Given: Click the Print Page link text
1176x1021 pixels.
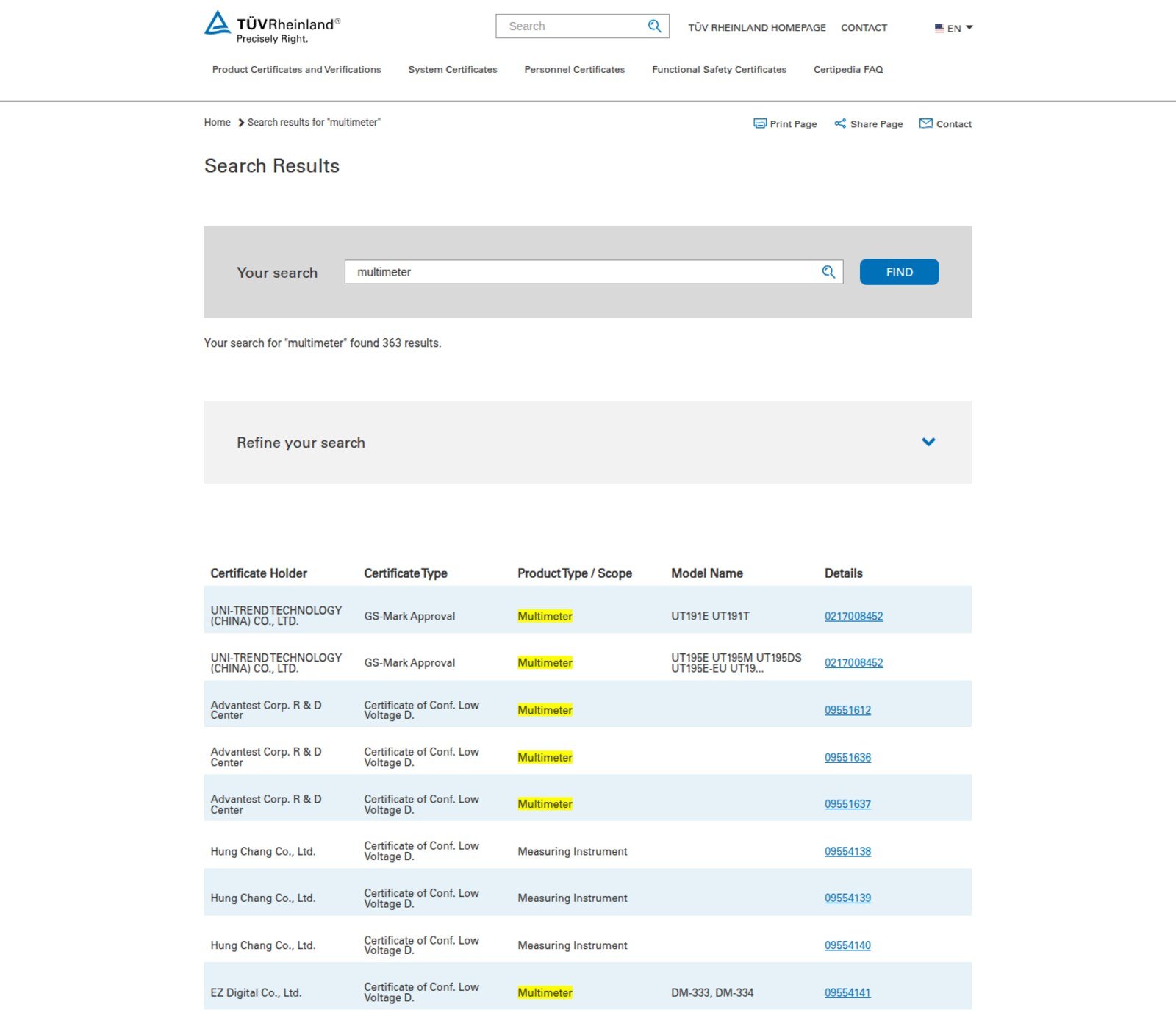Looking at the screenshot, I should click(x=793, y=124).
